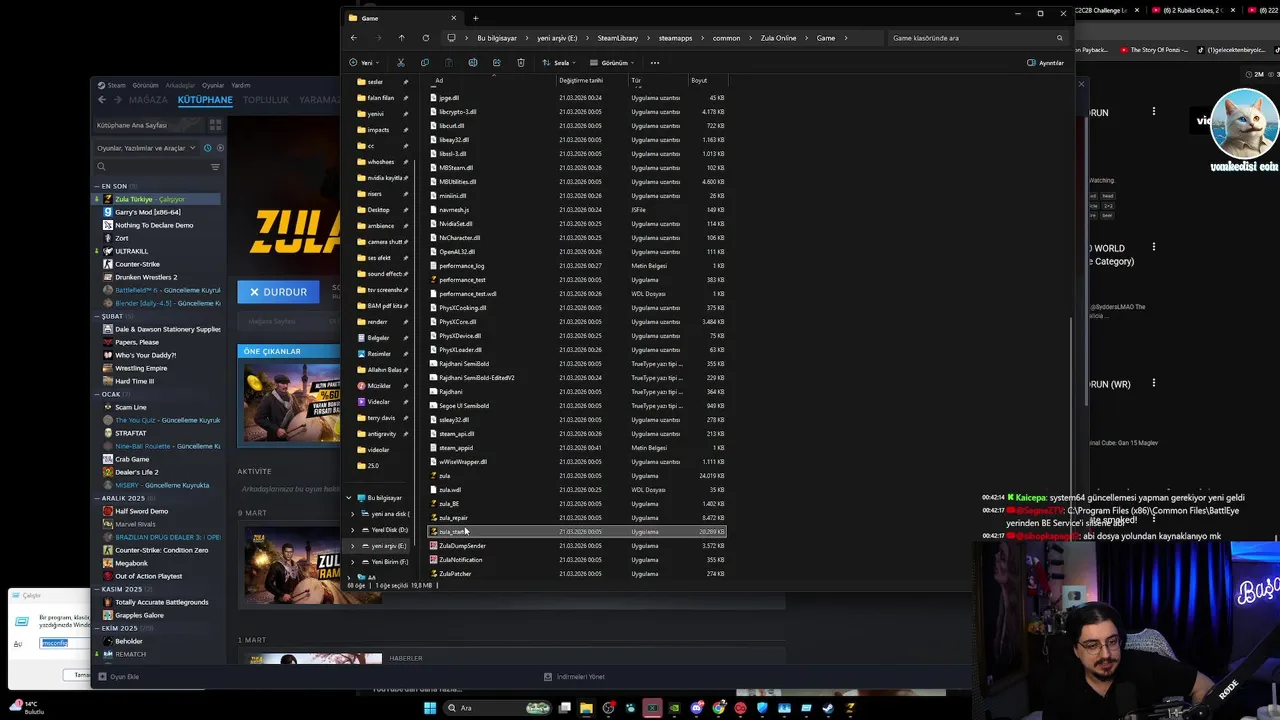The height and width of the screenshot is (720, 1280).
Task: Click the taskbar 'Ara' search box
Action: pos(499,708)
